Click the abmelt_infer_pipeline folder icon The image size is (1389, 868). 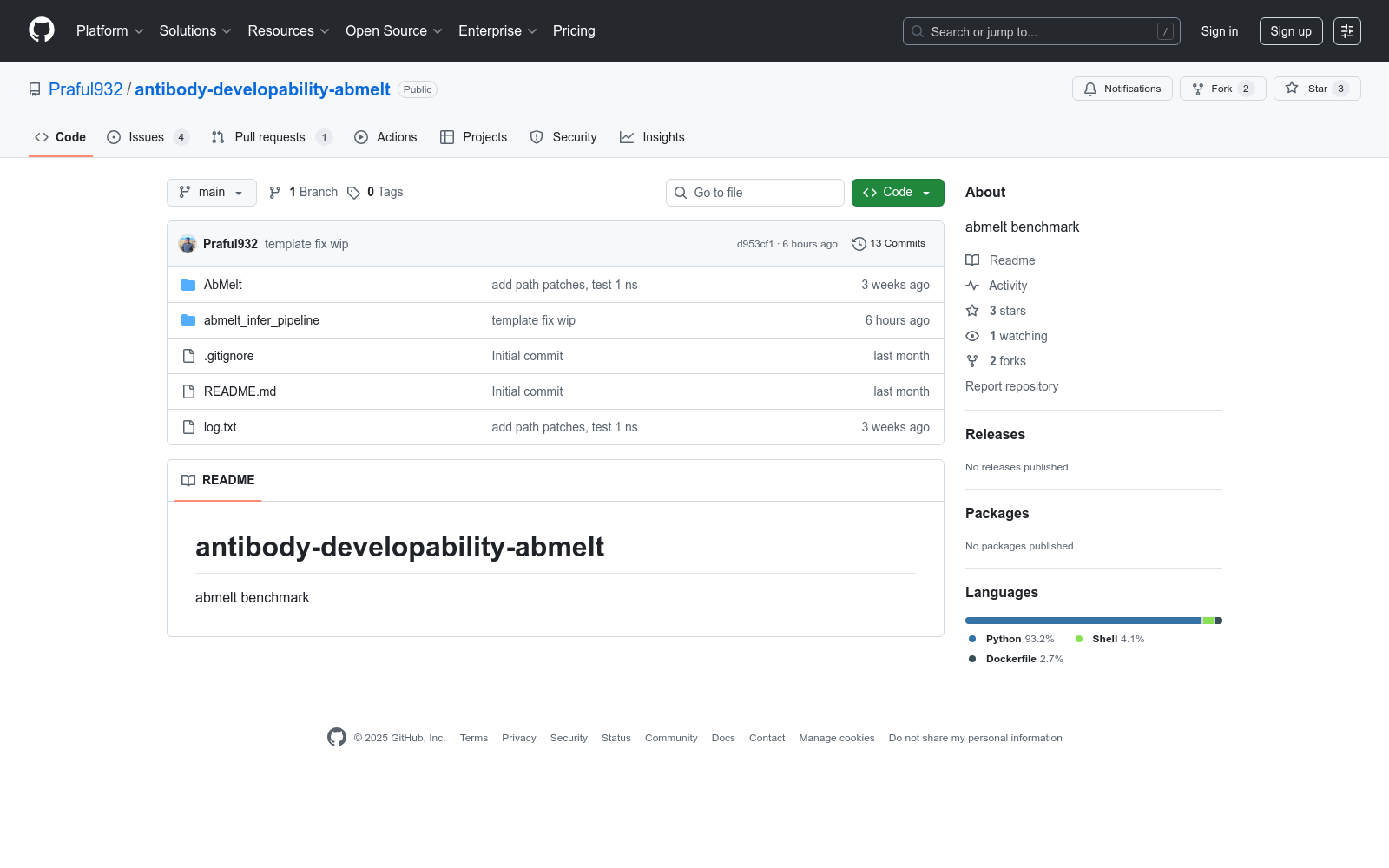click(x=188, y=320)
